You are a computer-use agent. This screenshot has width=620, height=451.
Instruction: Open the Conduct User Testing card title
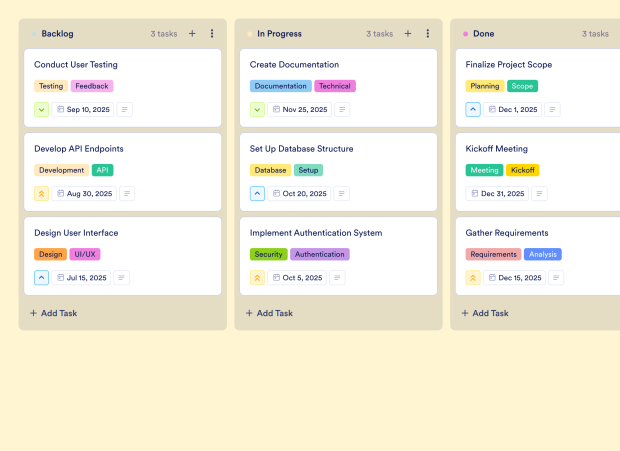(x=76, y=65)
